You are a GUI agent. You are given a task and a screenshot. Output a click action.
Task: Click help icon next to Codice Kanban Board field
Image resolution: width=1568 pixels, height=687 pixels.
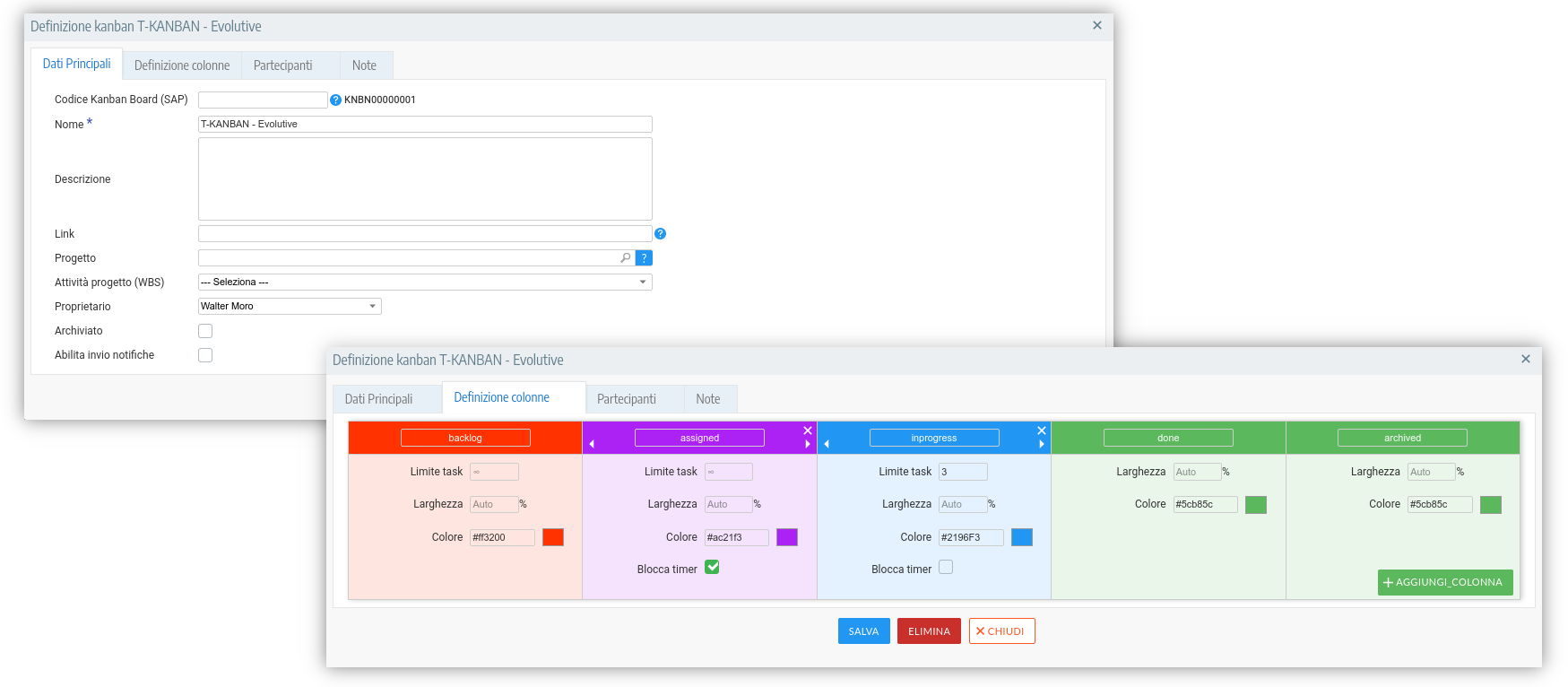(x=335, y=100)
